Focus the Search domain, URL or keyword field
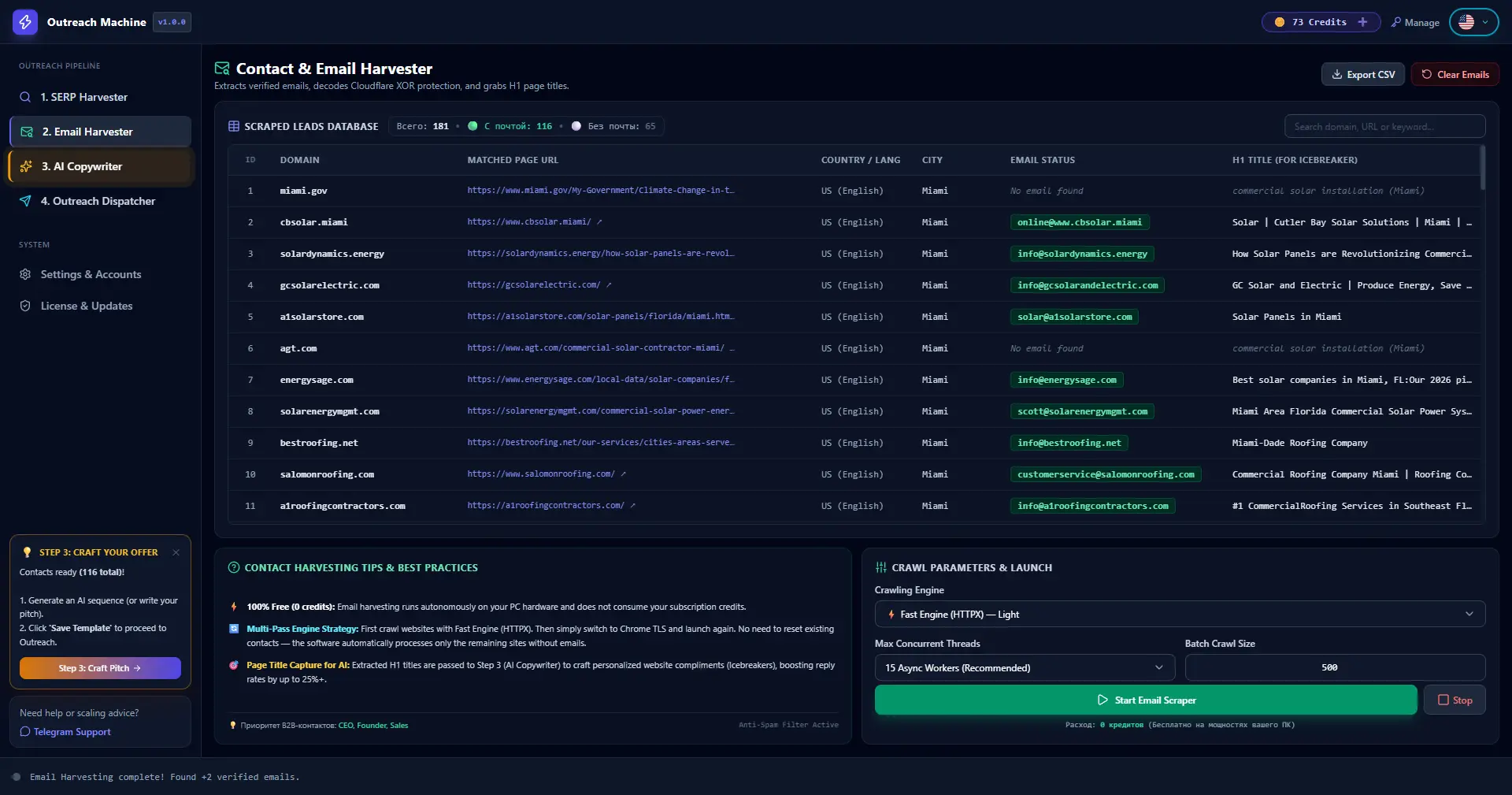 [x=1385, y=126]
